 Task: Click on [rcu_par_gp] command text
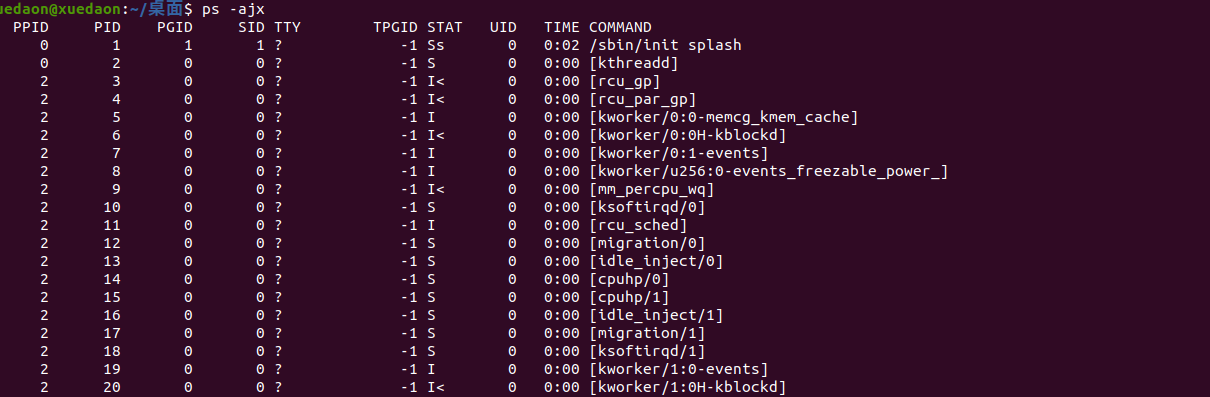point(643,99)
